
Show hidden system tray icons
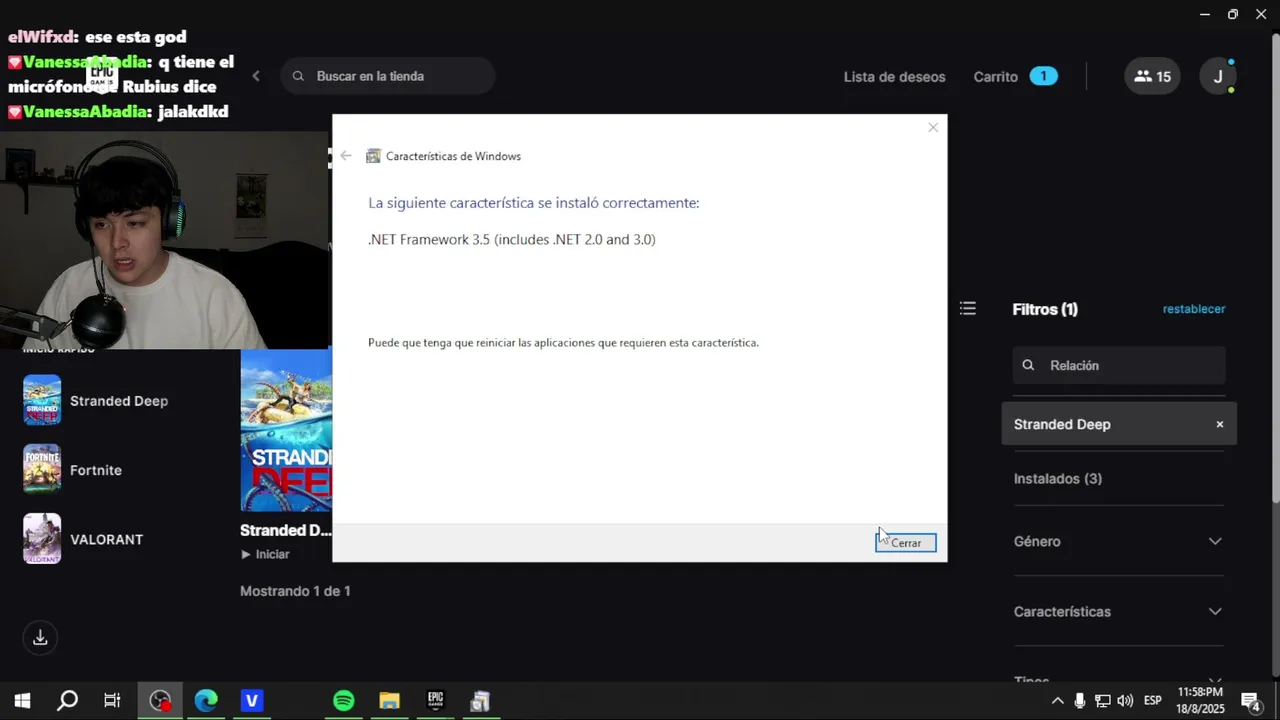coord(1057,701)
